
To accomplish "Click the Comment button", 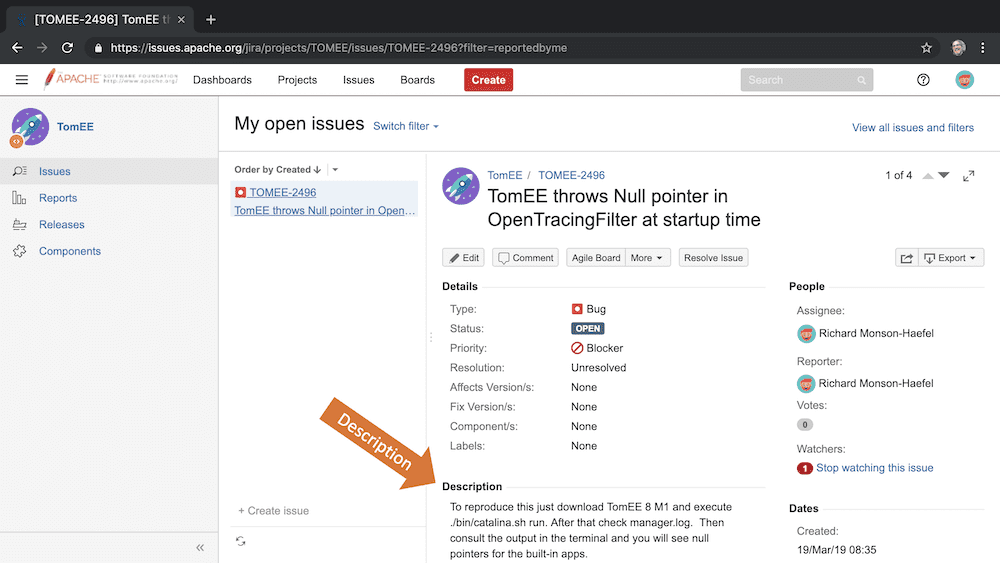I will click(526, 258).
